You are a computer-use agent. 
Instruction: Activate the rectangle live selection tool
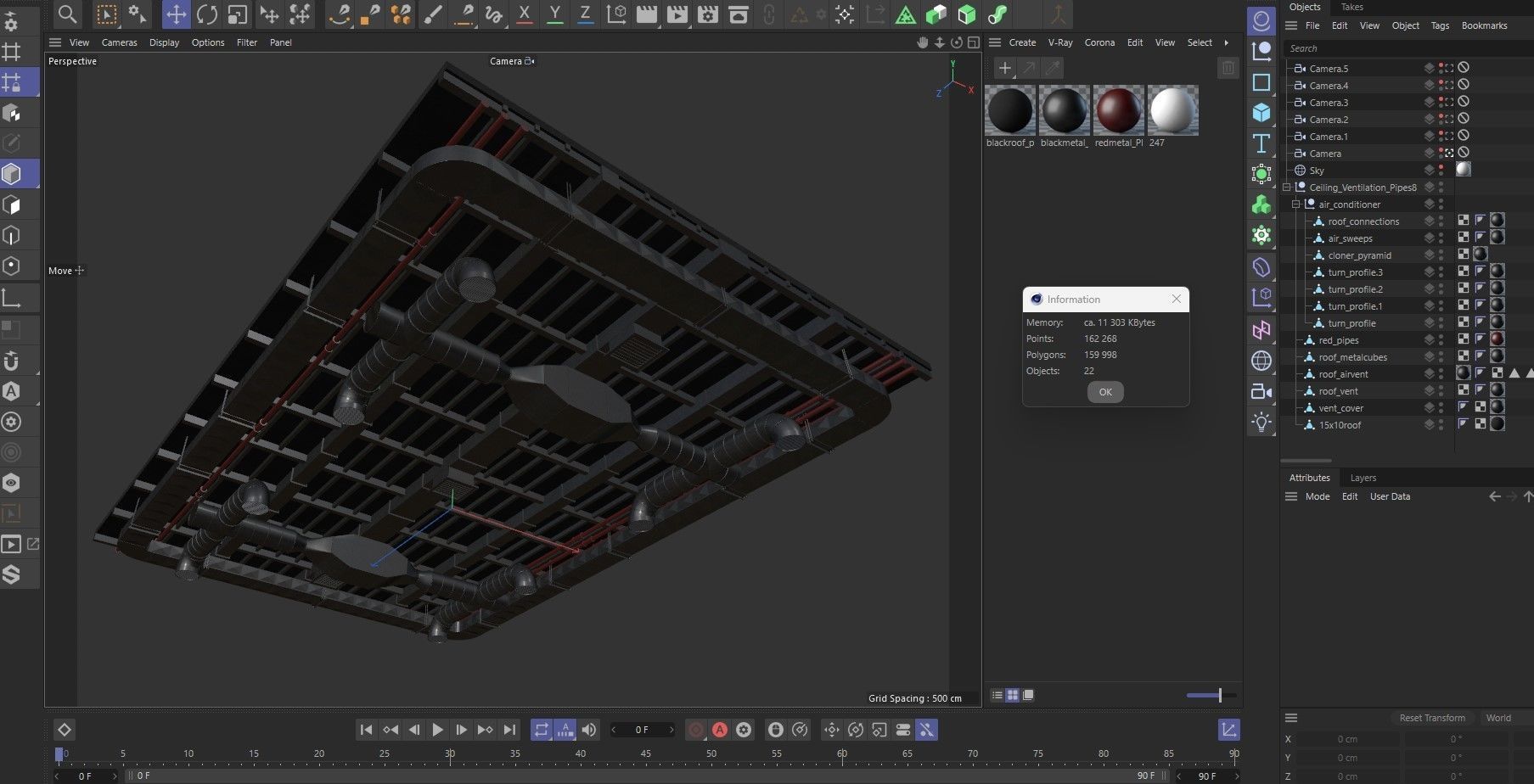click(106, 14)
